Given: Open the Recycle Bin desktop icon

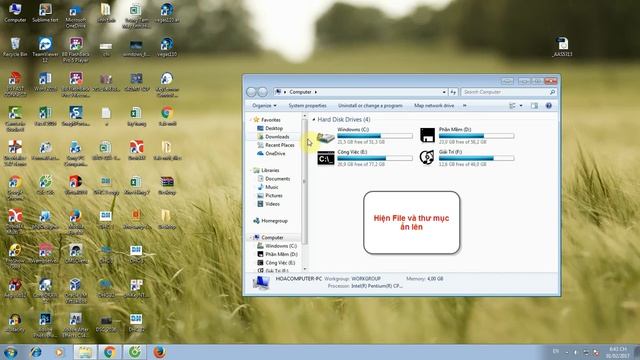Looking at the screenshot, I should click(x=15, y=47).
